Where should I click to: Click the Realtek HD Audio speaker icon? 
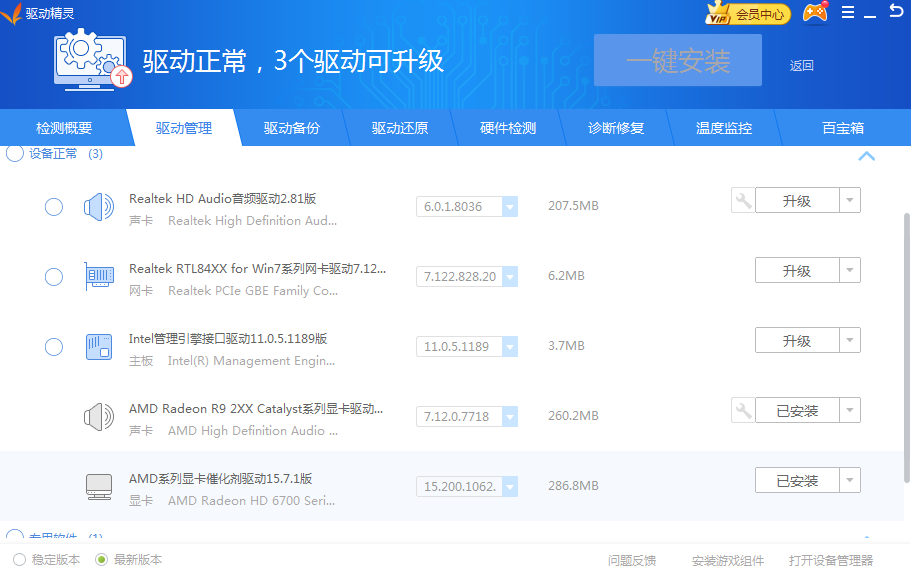pyautogui.click(x=99, y=208)
